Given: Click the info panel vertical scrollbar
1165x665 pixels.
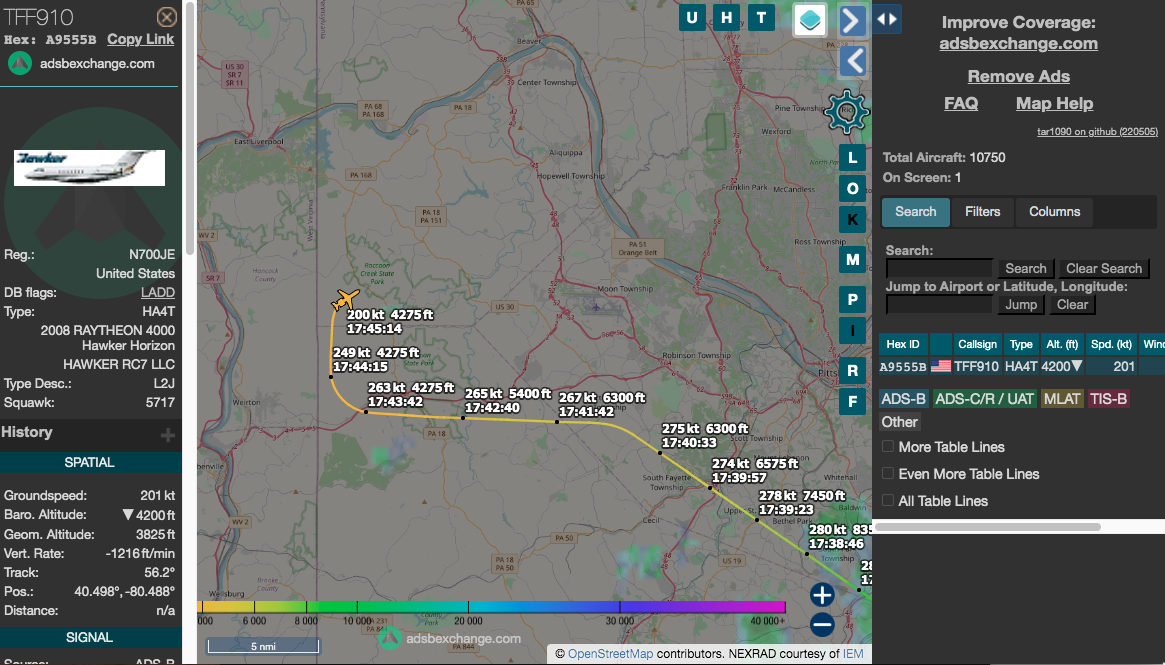Looking at the screenshot, I should tap(189, 128).
